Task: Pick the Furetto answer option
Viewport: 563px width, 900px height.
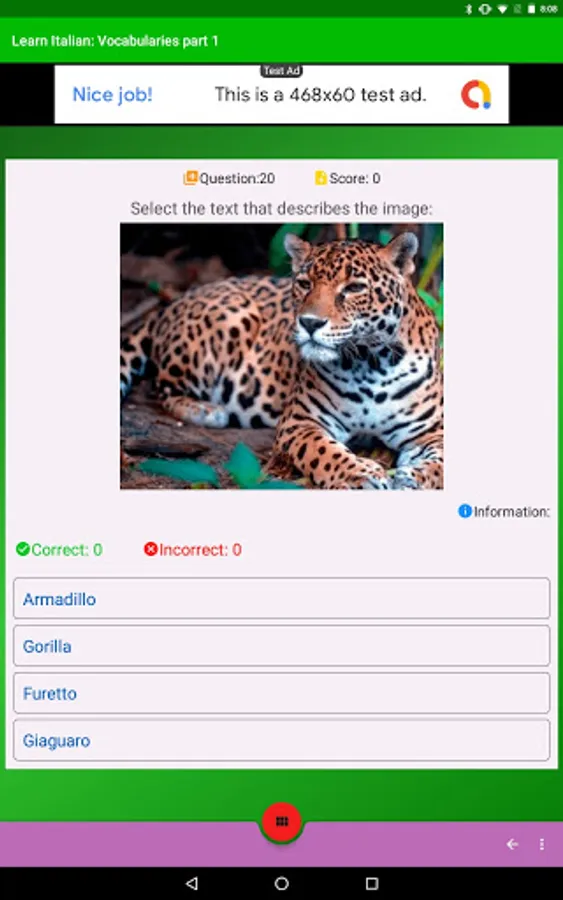Action: pyautogui.click(x=281, y=693)
